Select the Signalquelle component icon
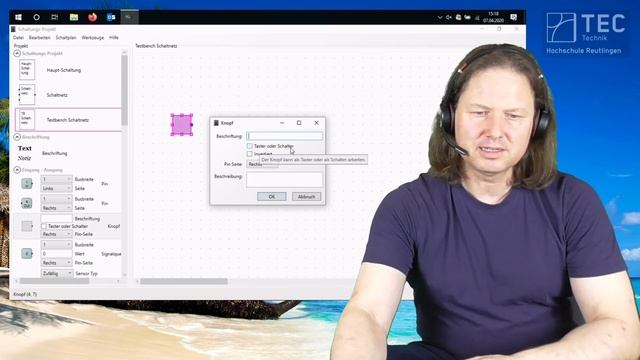The image size is (640, 360). (27, 253)
